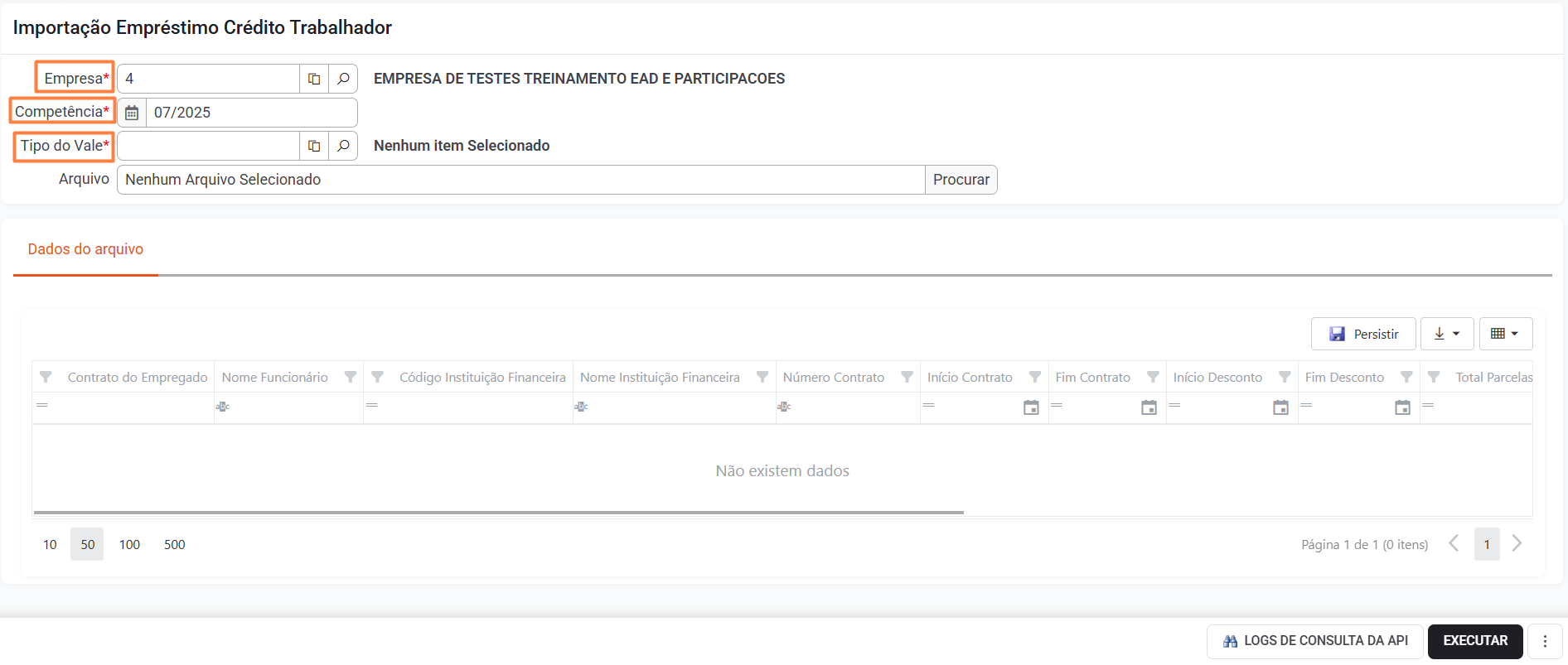The width and height of the screenshot is (1568, 665).
Task: Select page number 1
Action: (x=1487, y=544)
